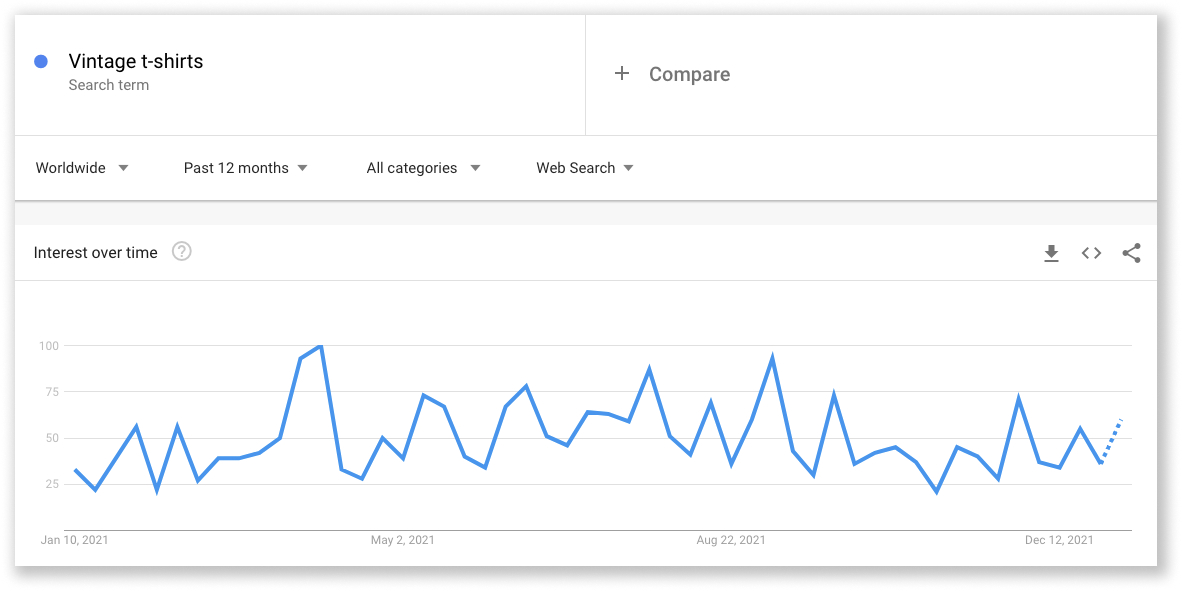Click the Share icon
Viewport: 1182px width, 591px height.
(x=1131, y=253)
